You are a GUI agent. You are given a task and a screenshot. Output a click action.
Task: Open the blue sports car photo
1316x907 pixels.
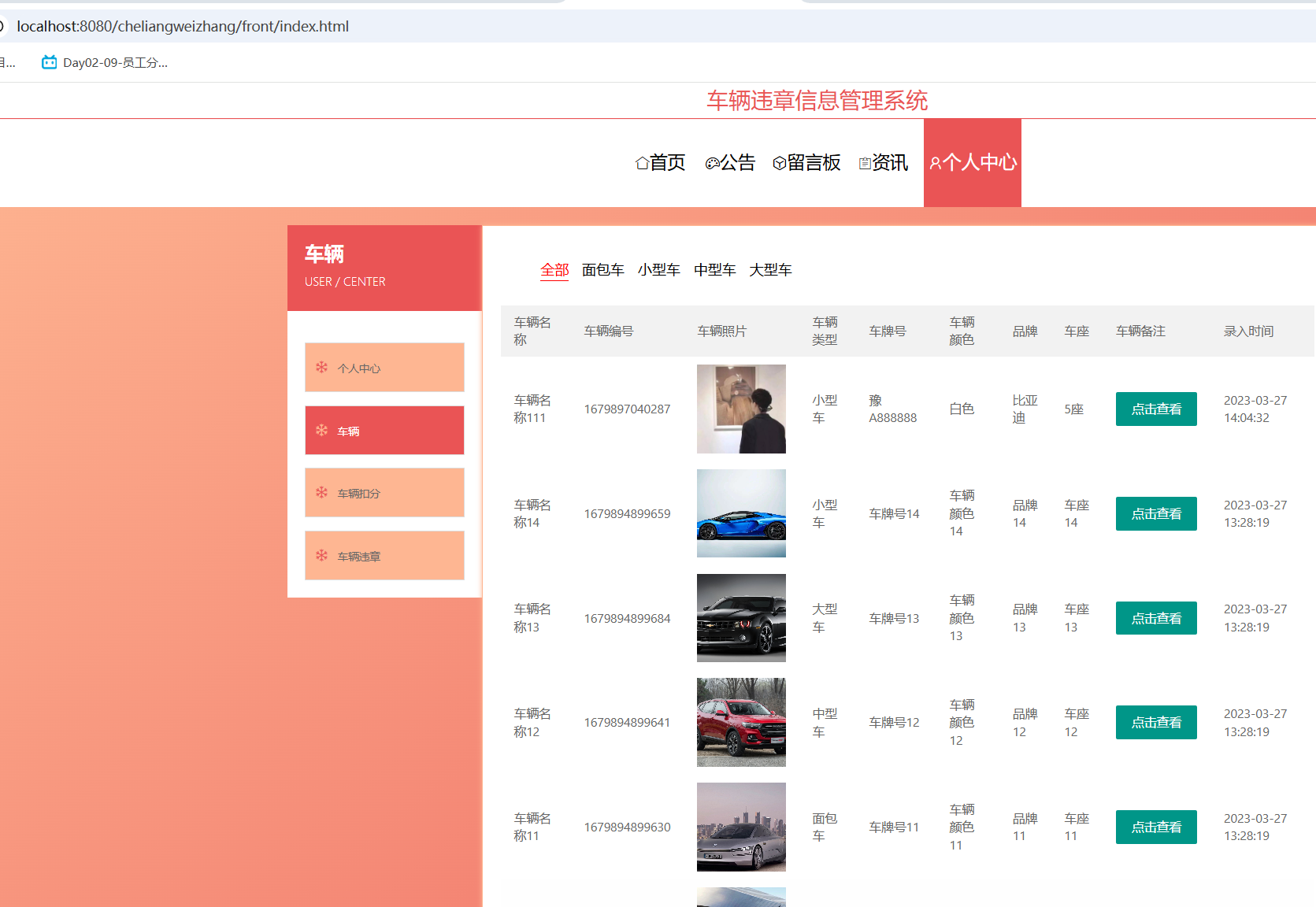coord(741,513)
